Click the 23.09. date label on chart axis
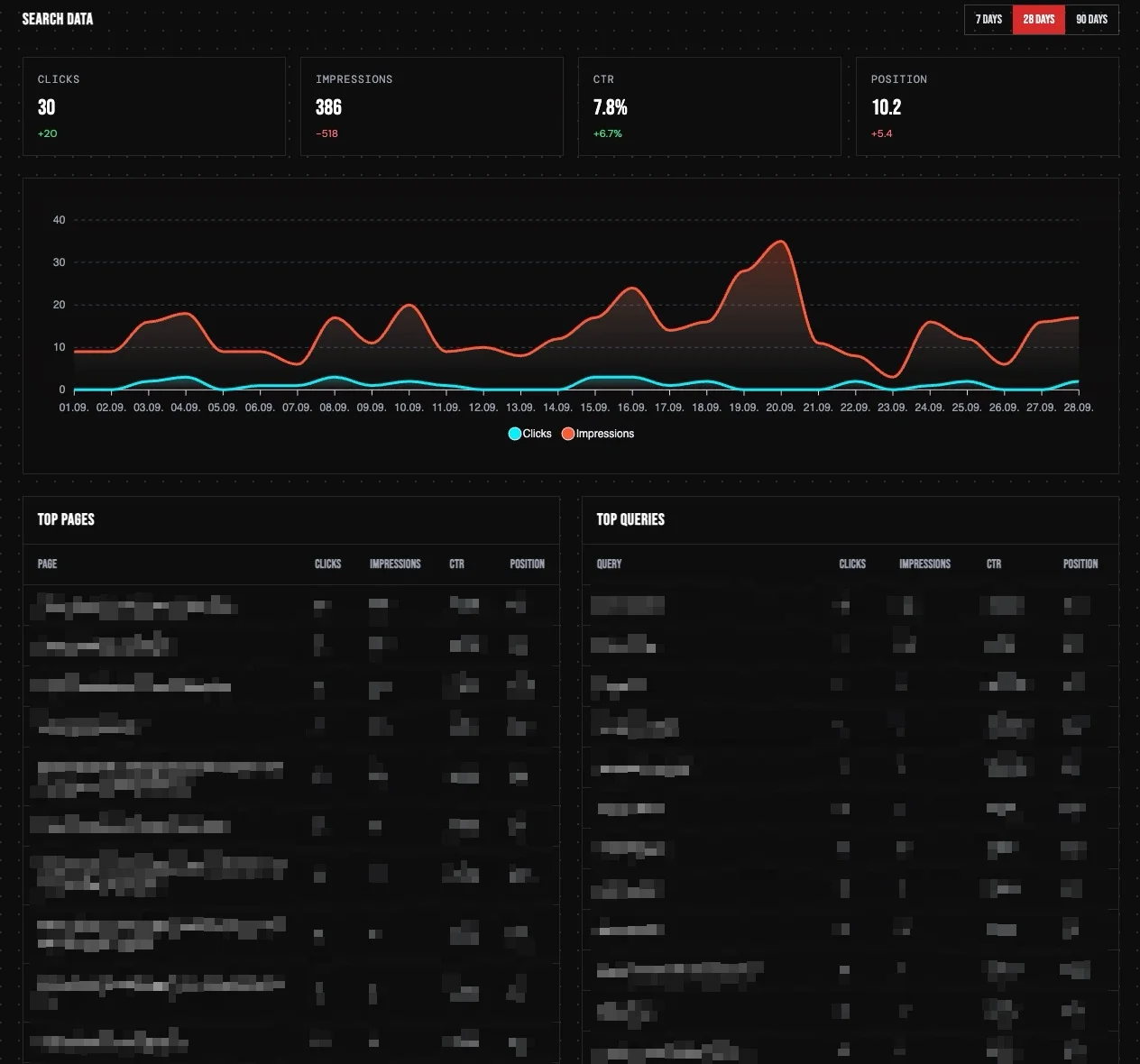 tap(892, 408)
